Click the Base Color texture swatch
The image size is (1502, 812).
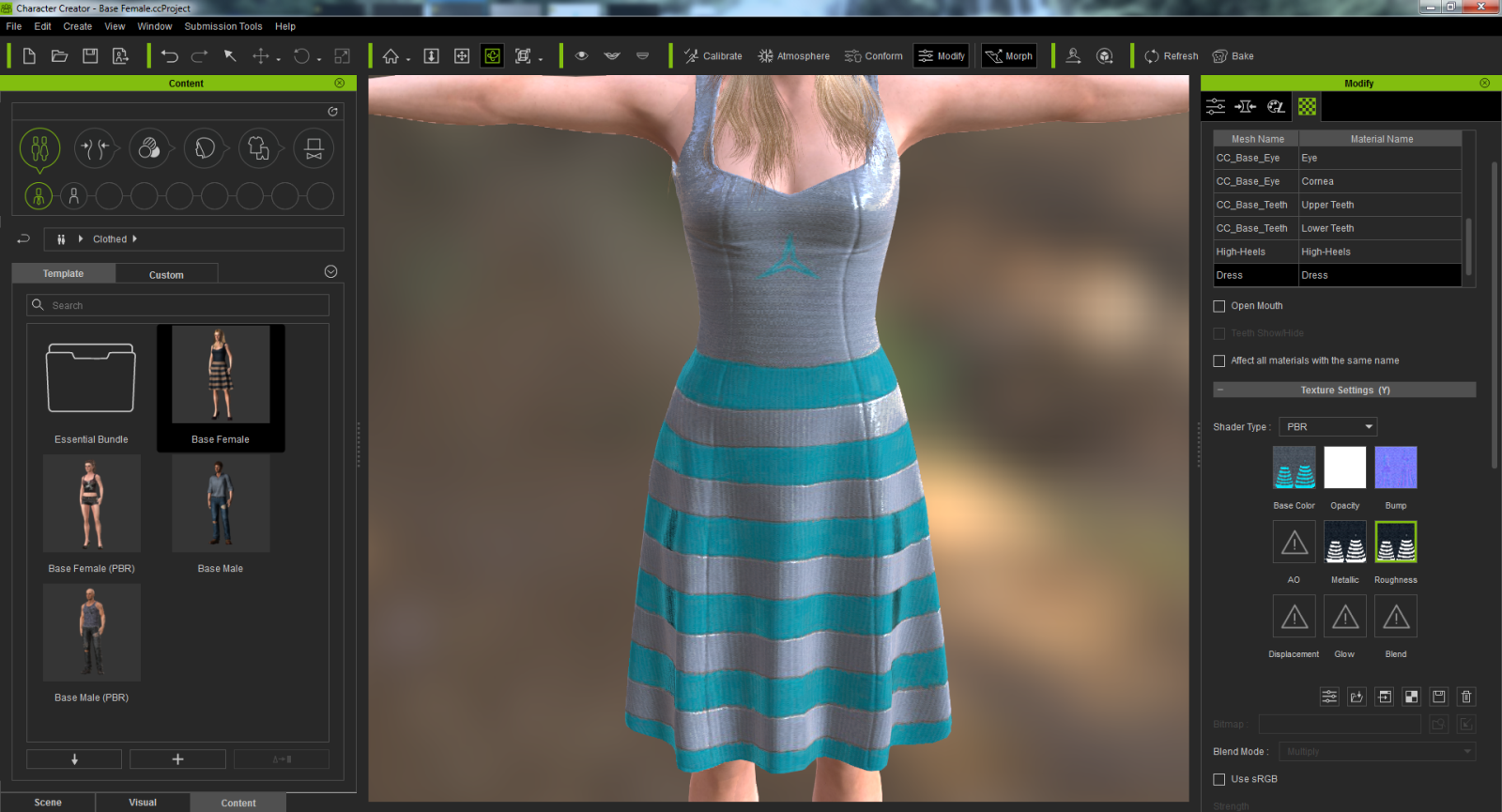pyautogui.click(x=1294, y=467)
